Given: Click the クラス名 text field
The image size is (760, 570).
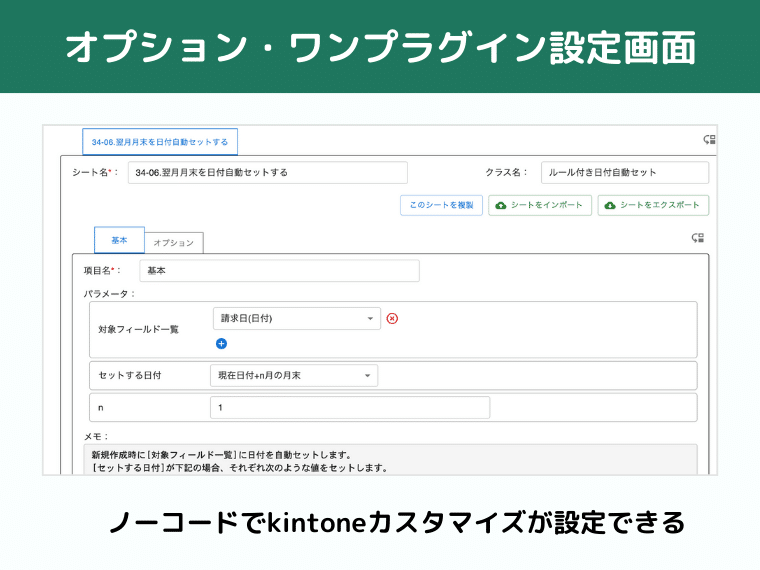Looking at the screenshot, I should pos(624,172).
